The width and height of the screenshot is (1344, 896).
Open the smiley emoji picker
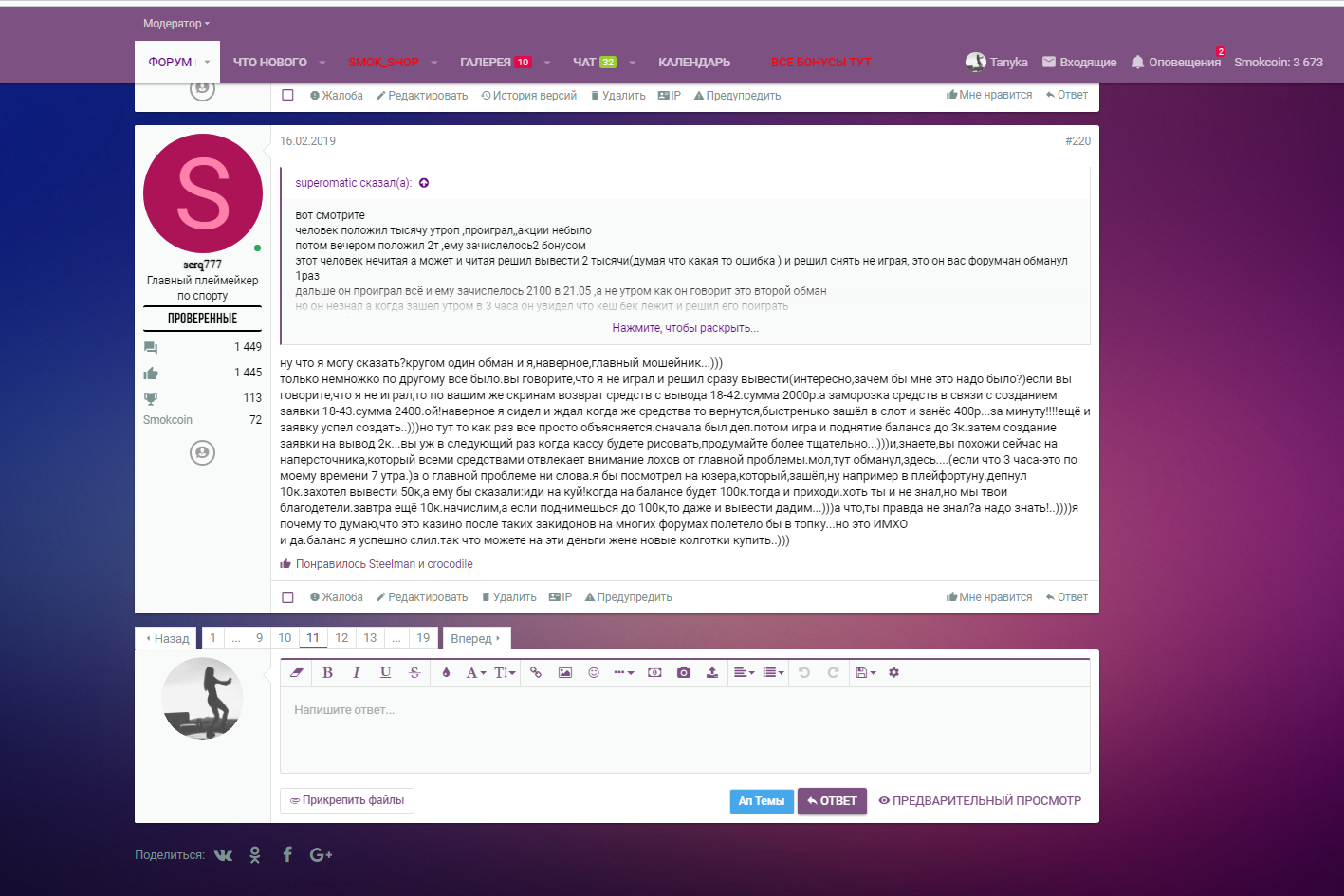(594, 672)
